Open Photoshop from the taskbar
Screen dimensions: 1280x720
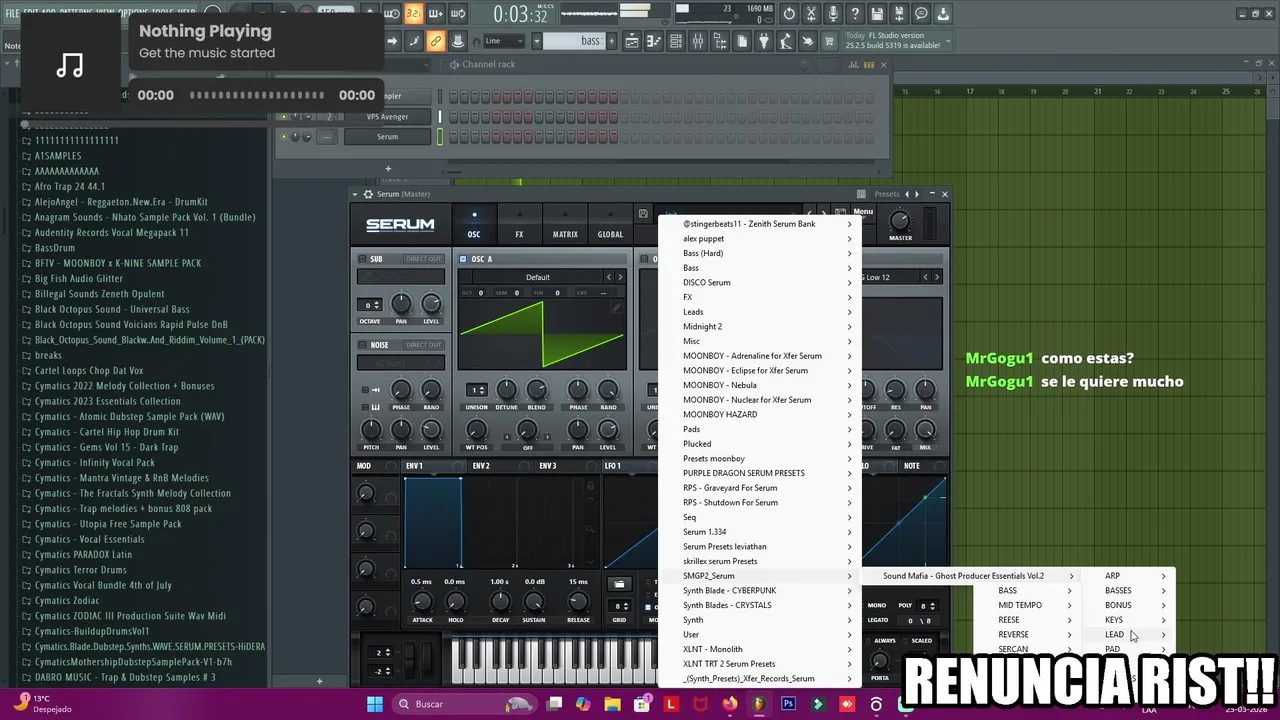789,704
